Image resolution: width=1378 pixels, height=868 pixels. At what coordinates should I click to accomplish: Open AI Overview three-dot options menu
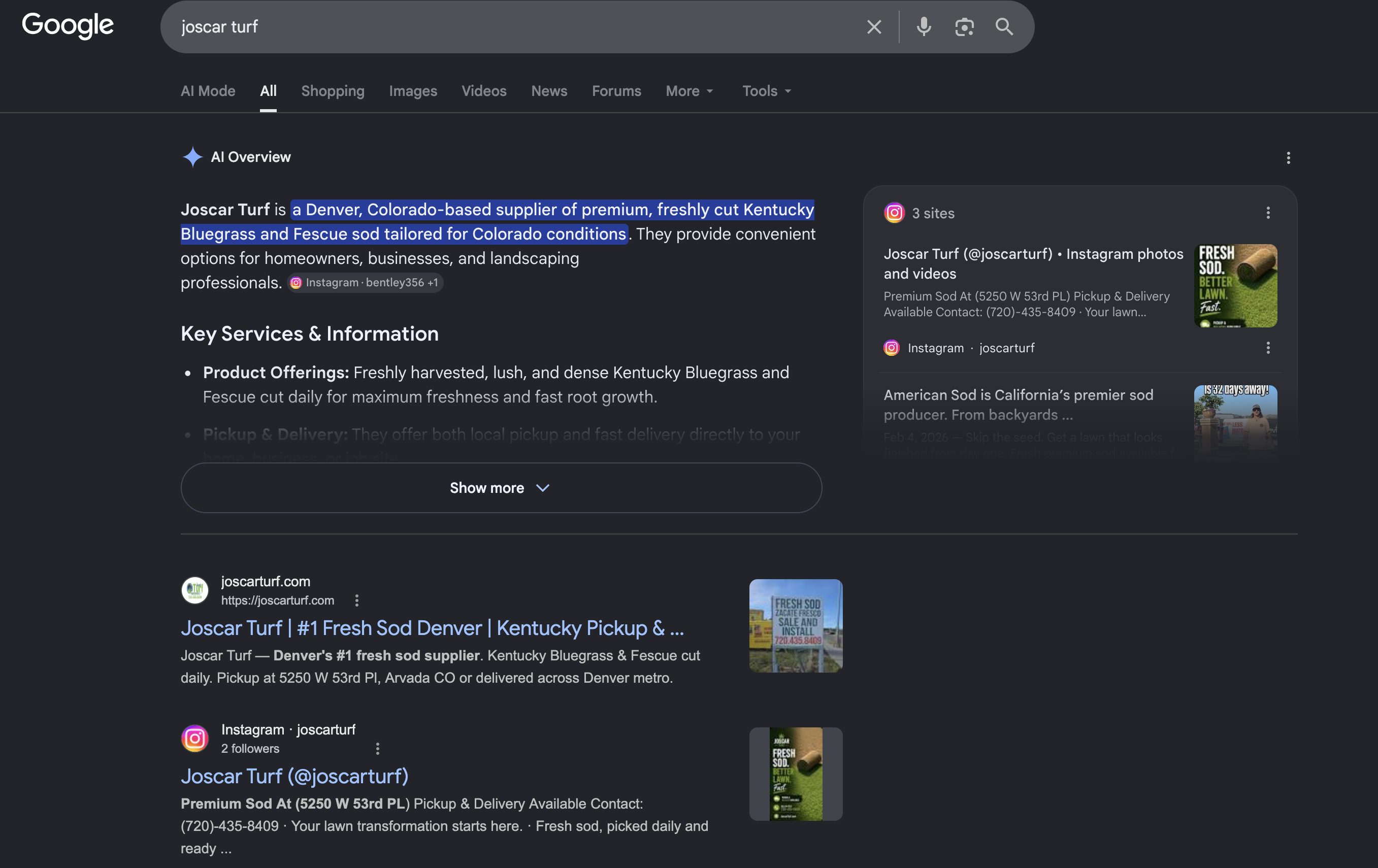(x=1288, y=158)
